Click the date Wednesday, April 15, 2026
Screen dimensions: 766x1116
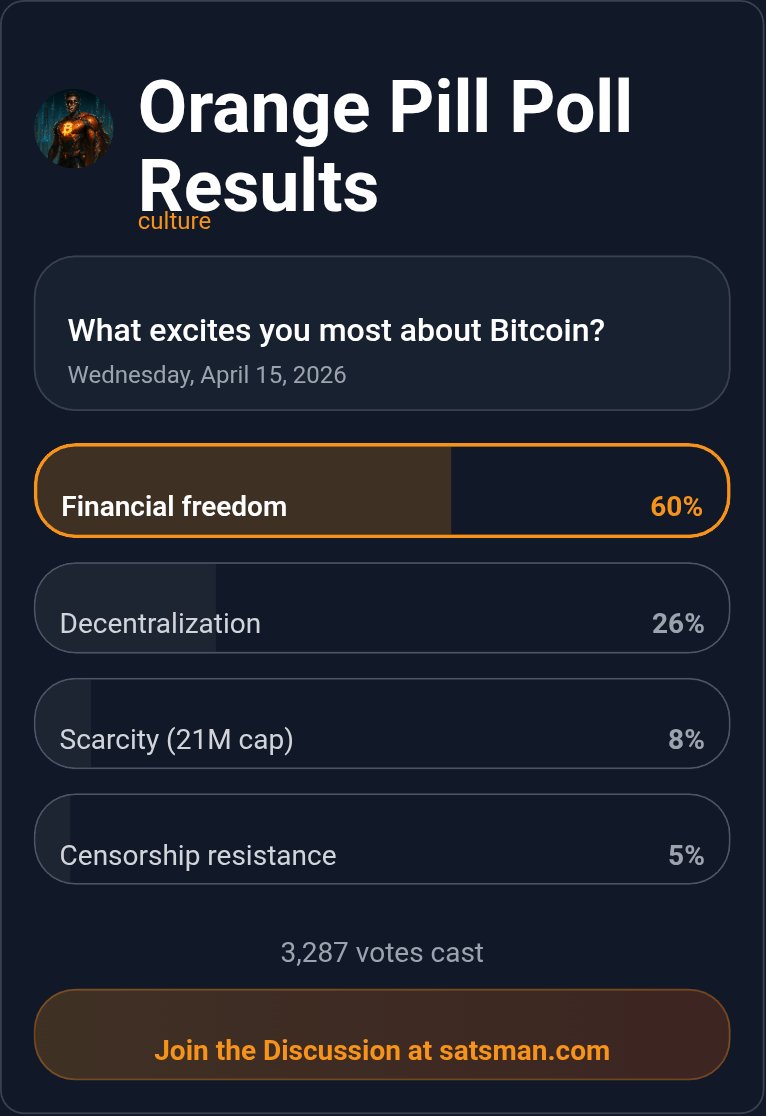[x=207, y=375]
